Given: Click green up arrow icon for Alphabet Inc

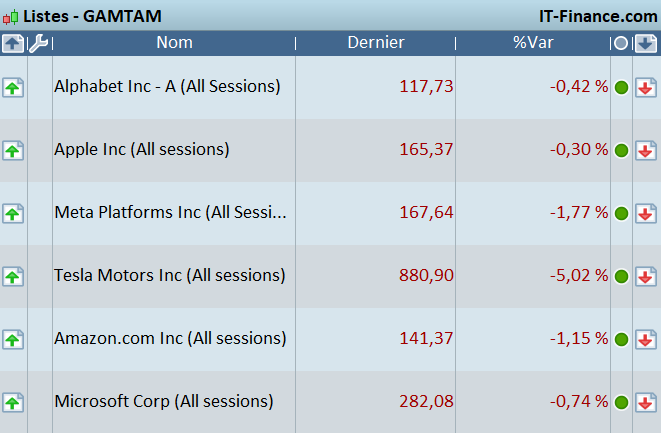Looking at the screenshot, I should (12, 87).
